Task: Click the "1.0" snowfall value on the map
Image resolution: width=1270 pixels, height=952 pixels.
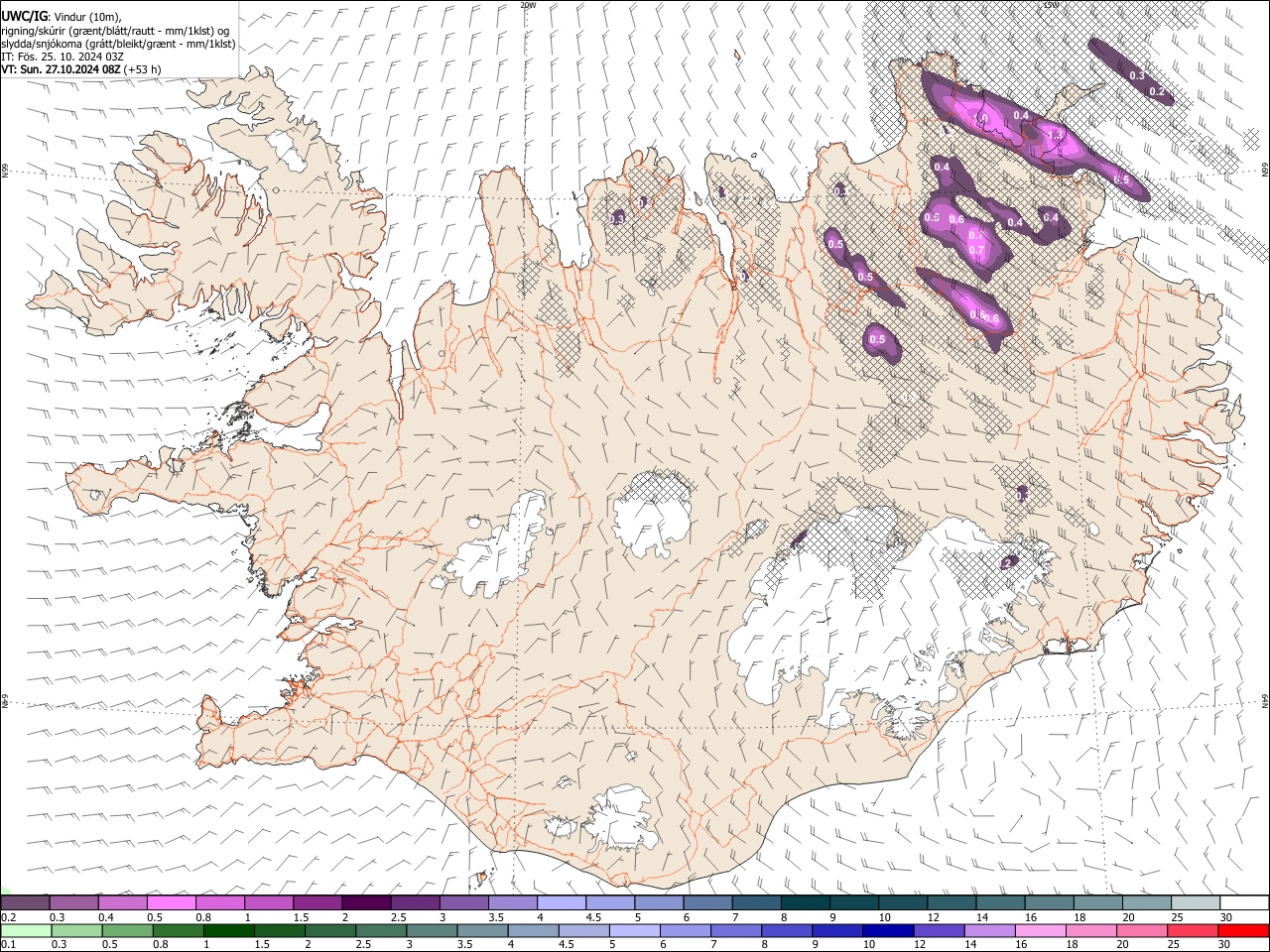Action: pos(981,118)
